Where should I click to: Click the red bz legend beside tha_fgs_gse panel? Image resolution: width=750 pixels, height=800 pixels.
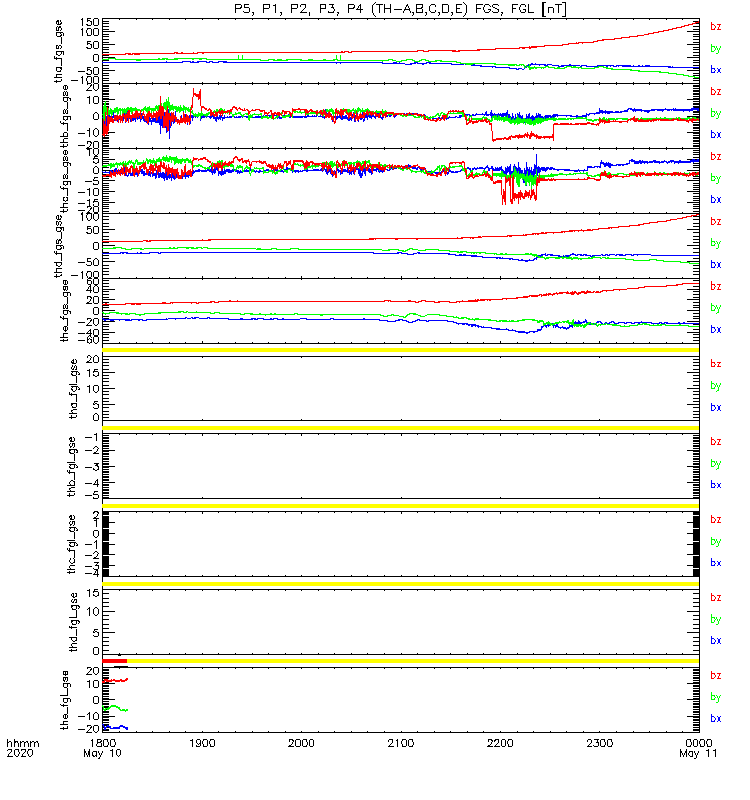[716, 27]
